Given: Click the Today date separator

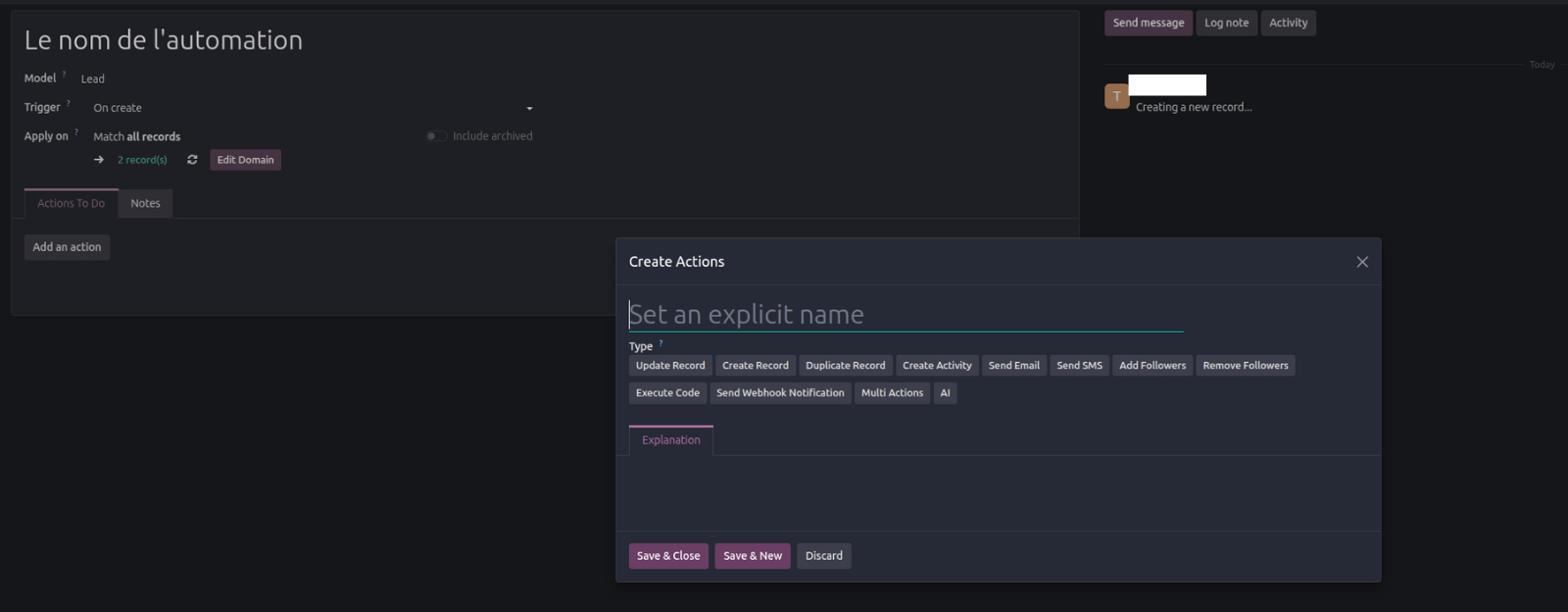Looking at the screenshot, I should point(1542,65).
